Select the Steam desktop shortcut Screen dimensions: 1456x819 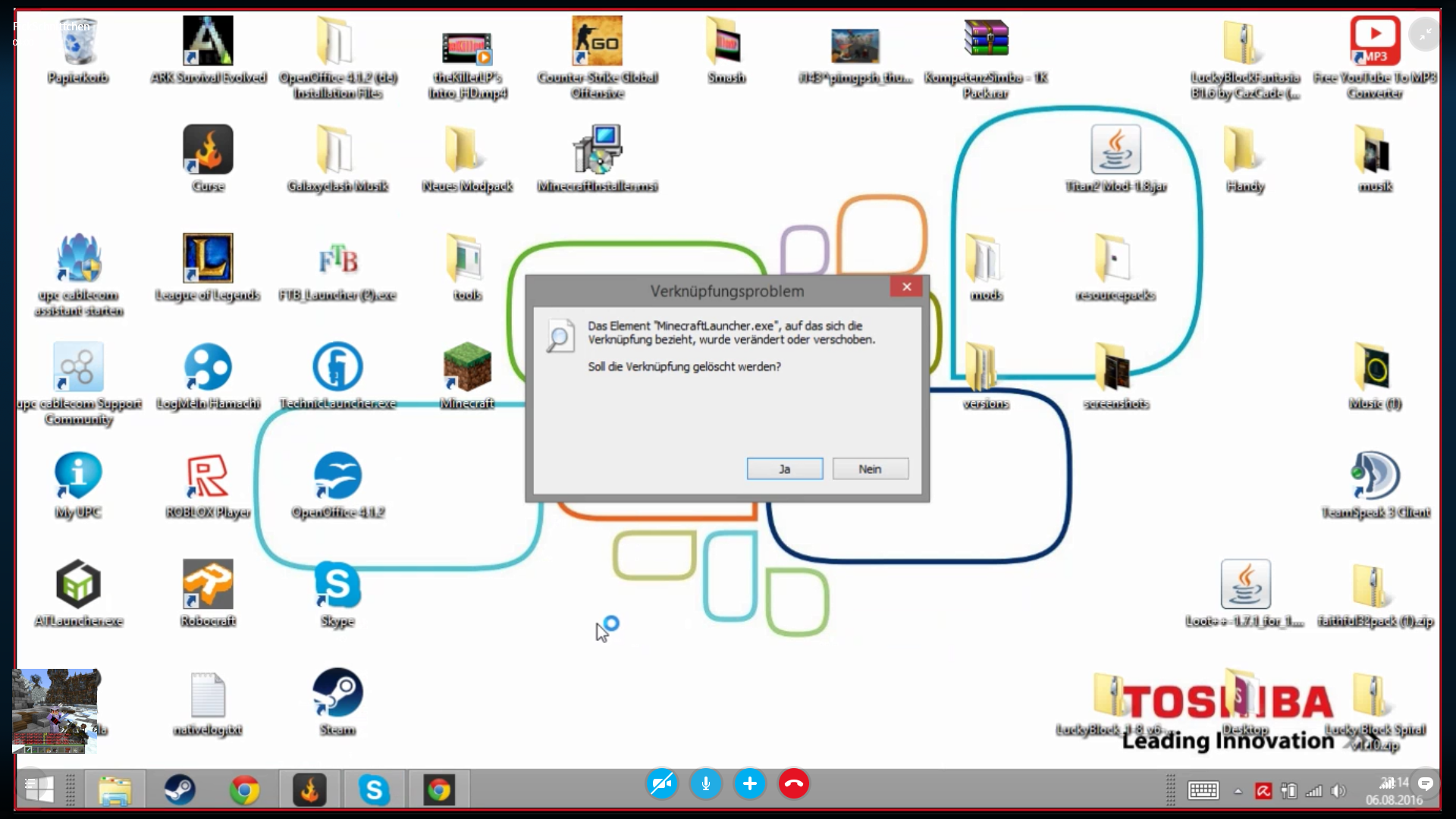337,702
